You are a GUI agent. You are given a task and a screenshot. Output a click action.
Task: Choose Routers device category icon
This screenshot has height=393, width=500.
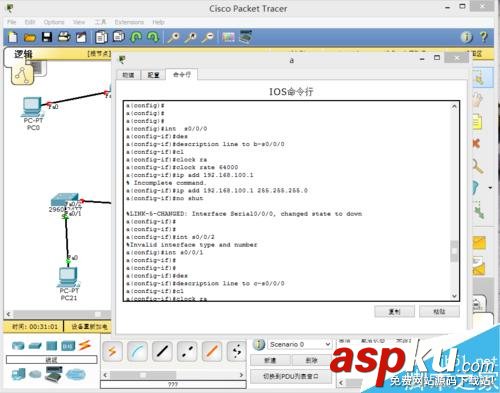click(18, 346)
